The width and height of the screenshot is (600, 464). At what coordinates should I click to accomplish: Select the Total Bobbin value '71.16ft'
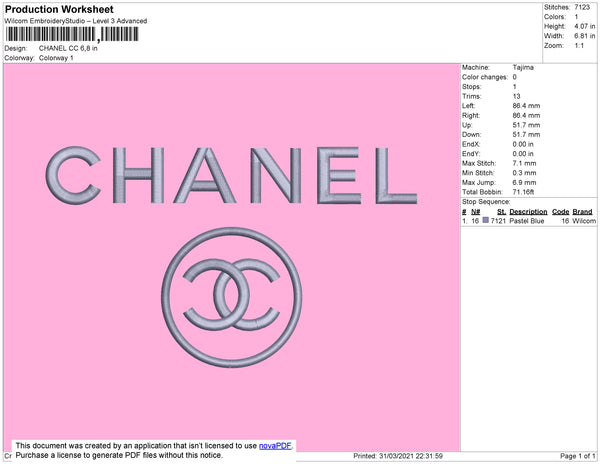click(523, 192)
